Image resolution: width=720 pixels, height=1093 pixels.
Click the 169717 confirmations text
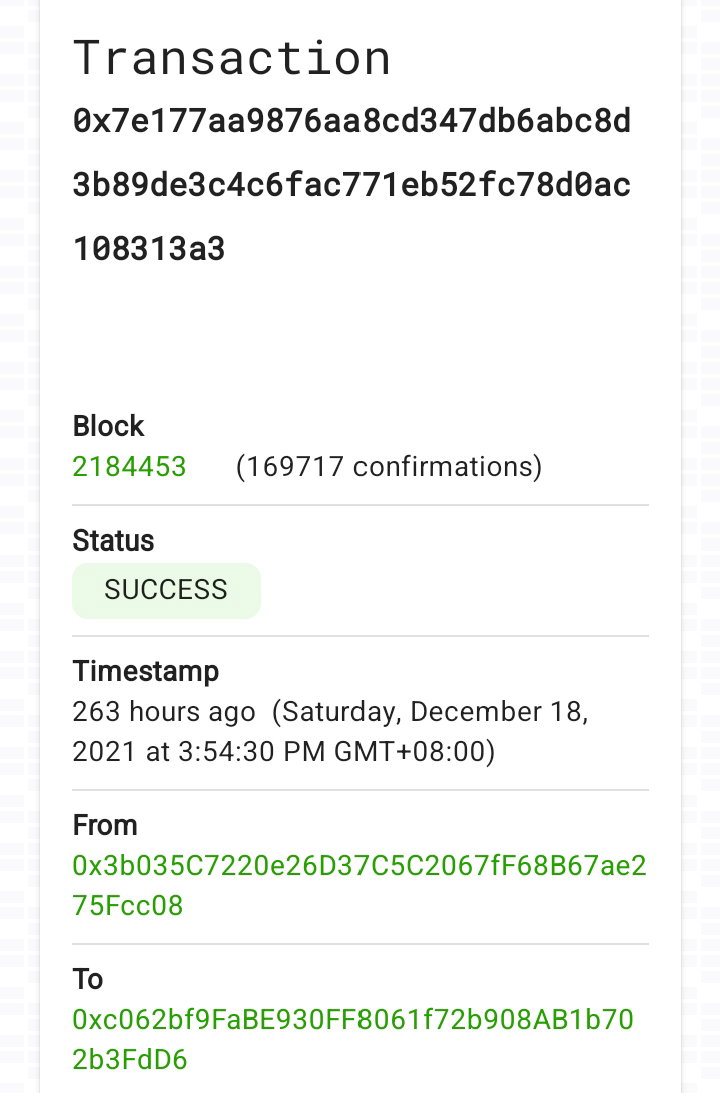tap(389, 466)
